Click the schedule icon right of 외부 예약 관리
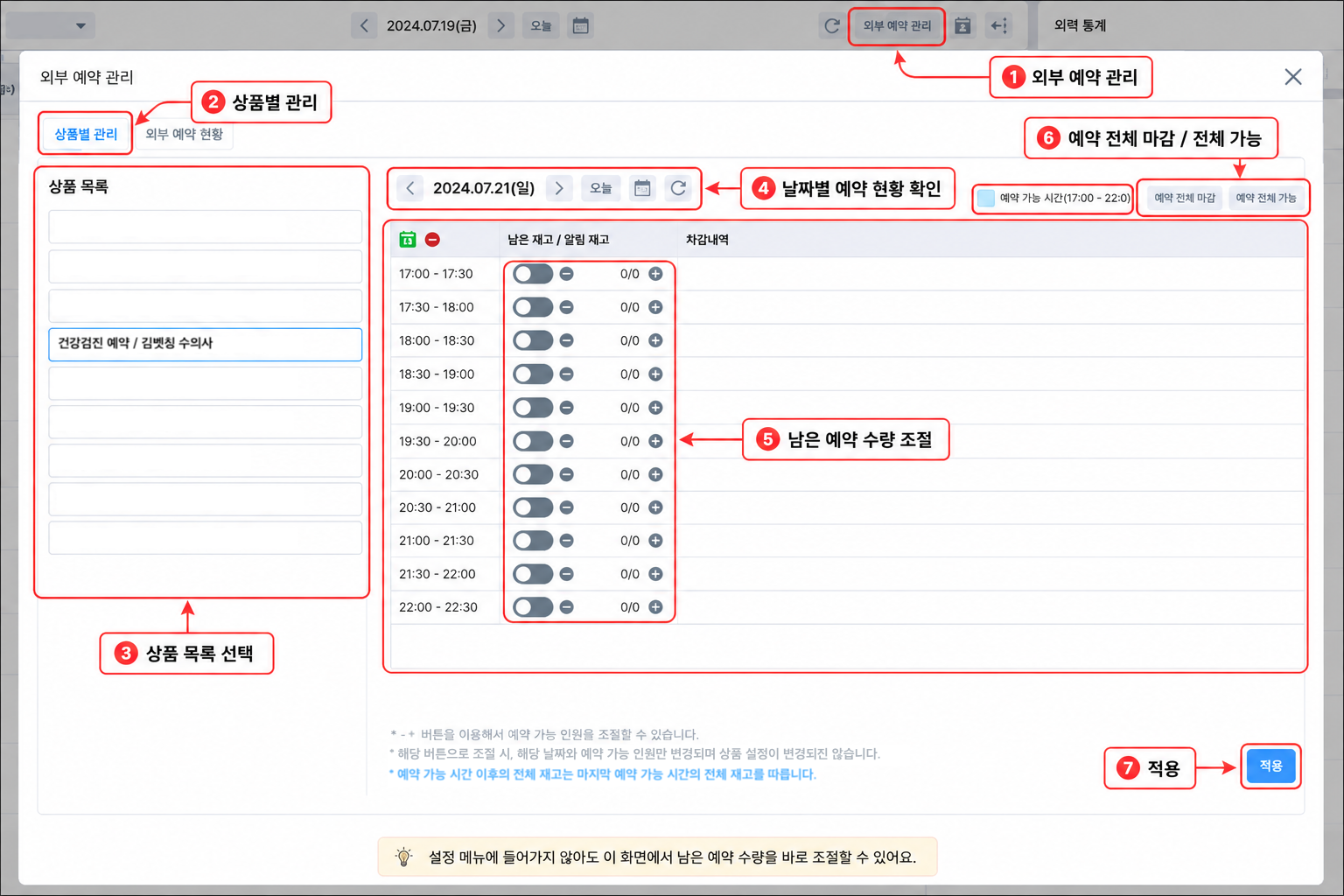Viewport: 1344px width, 896px height. tap(962, 25)
